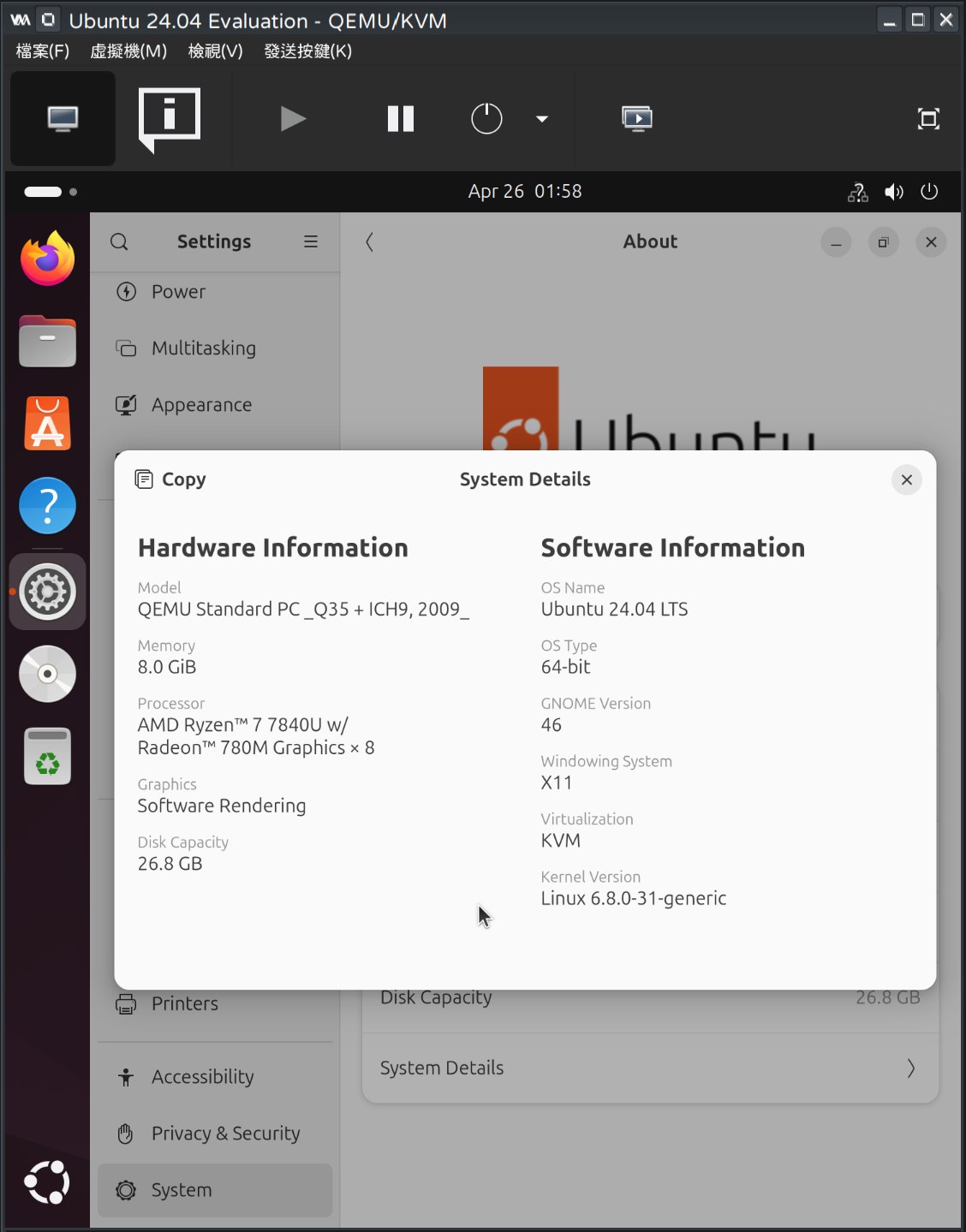Launch Firefox from the dock
The width and height of the screenshot is (966, 1232).
(48, 259)
